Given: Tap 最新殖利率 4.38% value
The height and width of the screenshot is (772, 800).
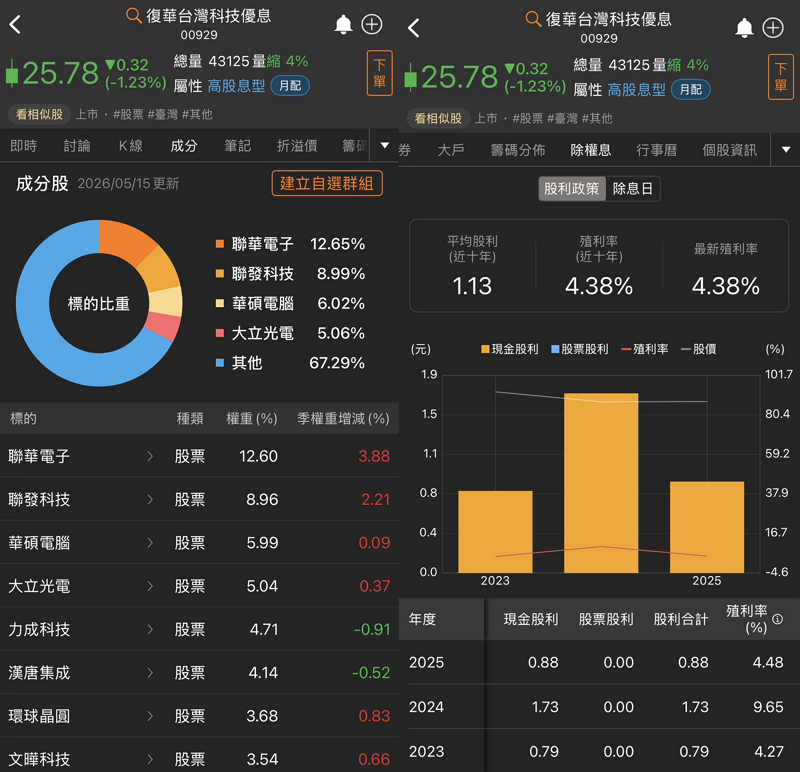Looking at the screenshot, I should [x=726, y=286].
